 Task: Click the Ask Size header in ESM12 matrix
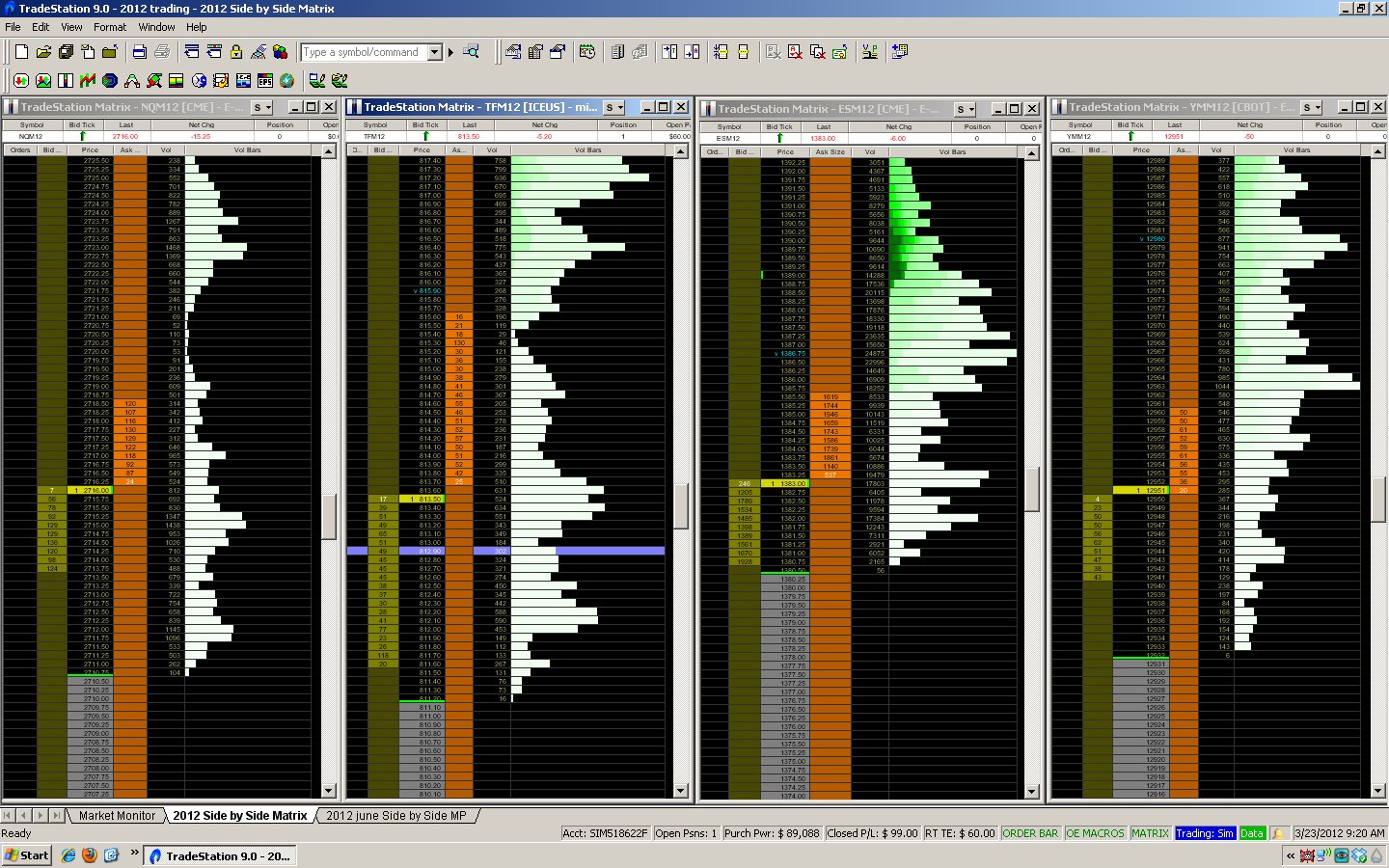(831, 152)
